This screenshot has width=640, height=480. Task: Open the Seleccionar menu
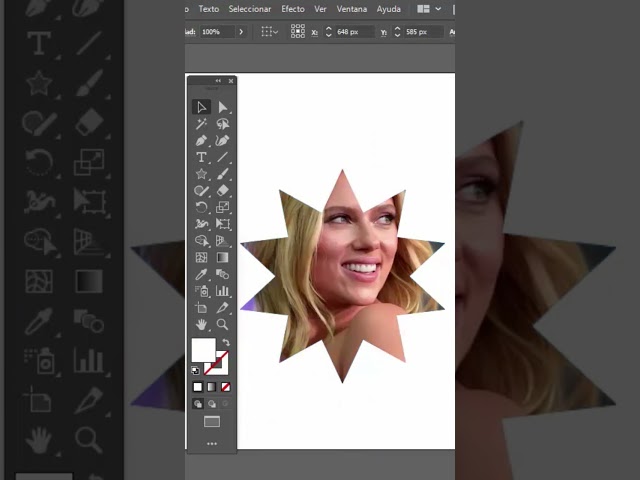[x=250, y=9]
